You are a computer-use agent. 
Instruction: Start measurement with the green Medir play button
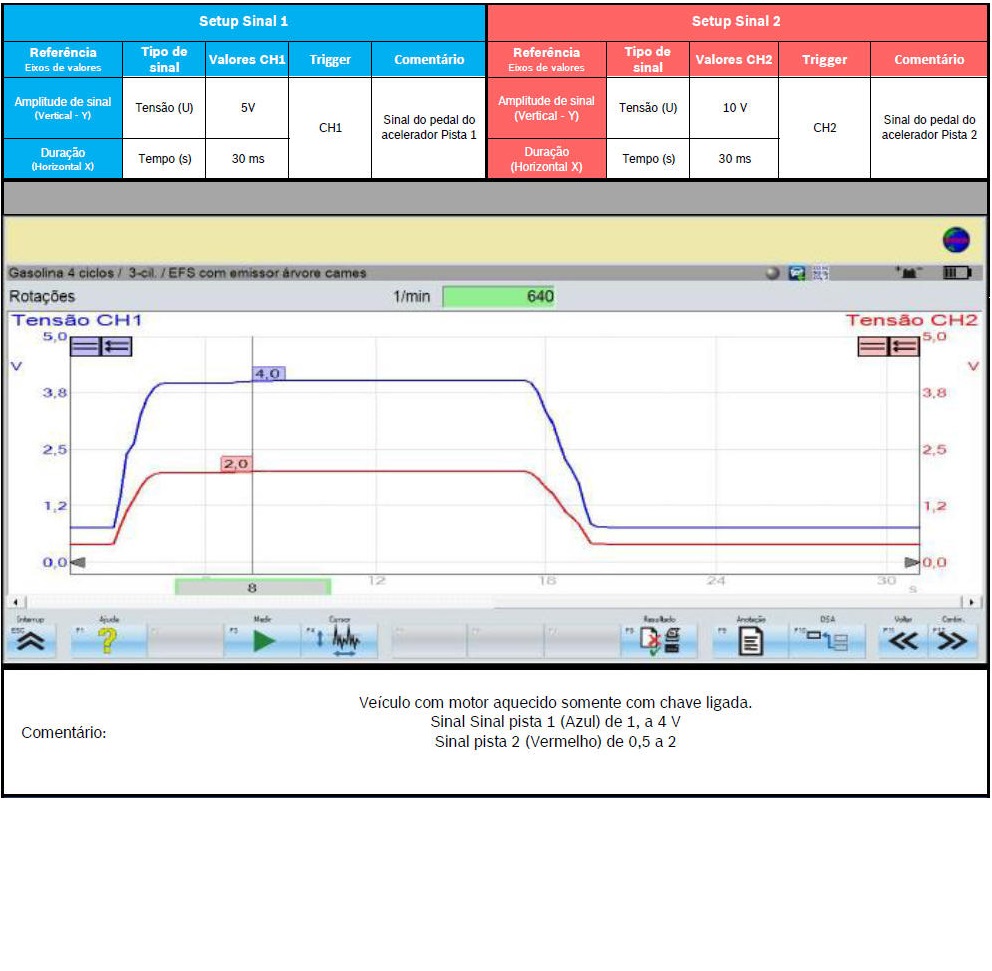coord(263,642)
